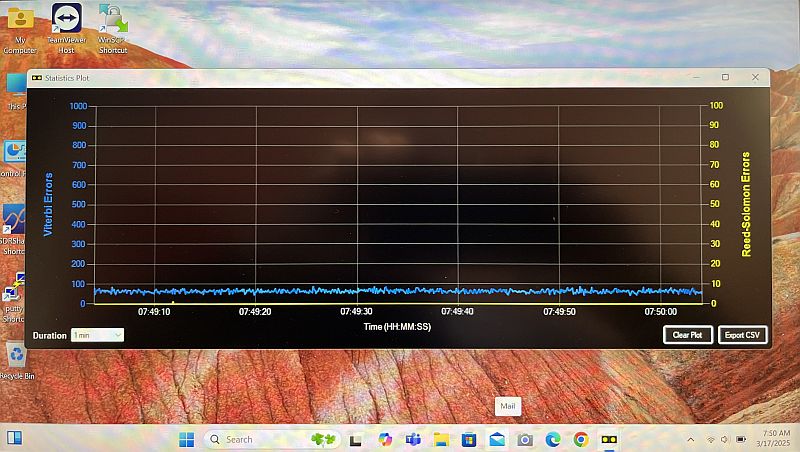Click the taskbar Search box
This screenshot has width=800, height=452.
[x=252, y=439]
